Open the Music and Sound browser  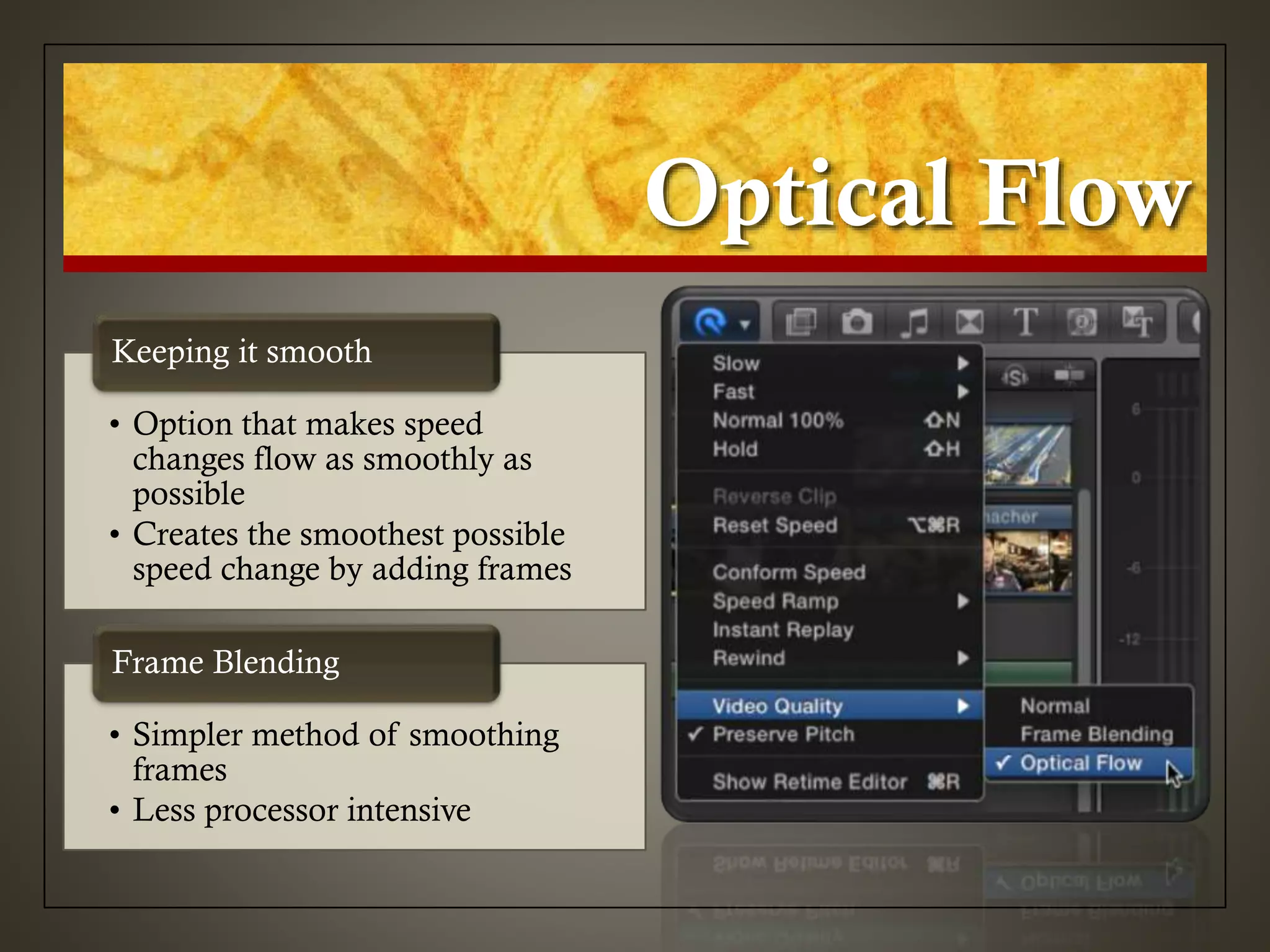[x=914, y=323]
